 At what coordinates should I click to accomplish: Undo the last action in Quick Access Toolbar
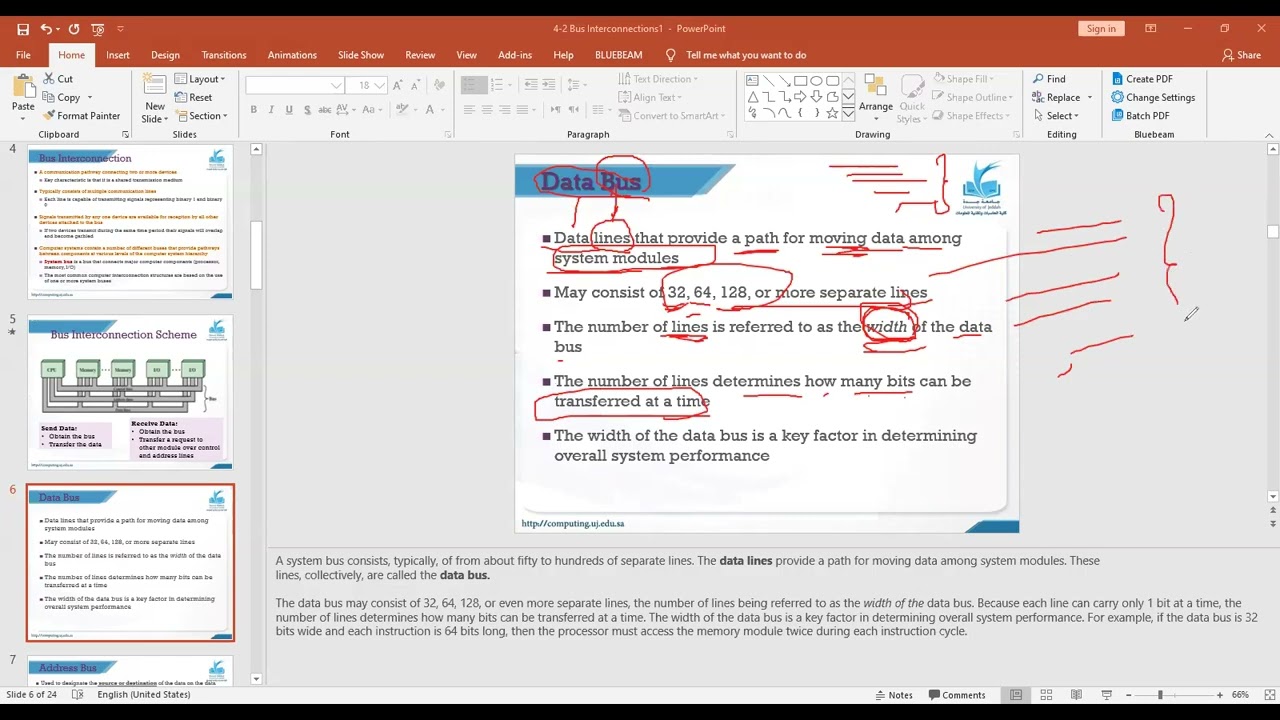point(46,29)
